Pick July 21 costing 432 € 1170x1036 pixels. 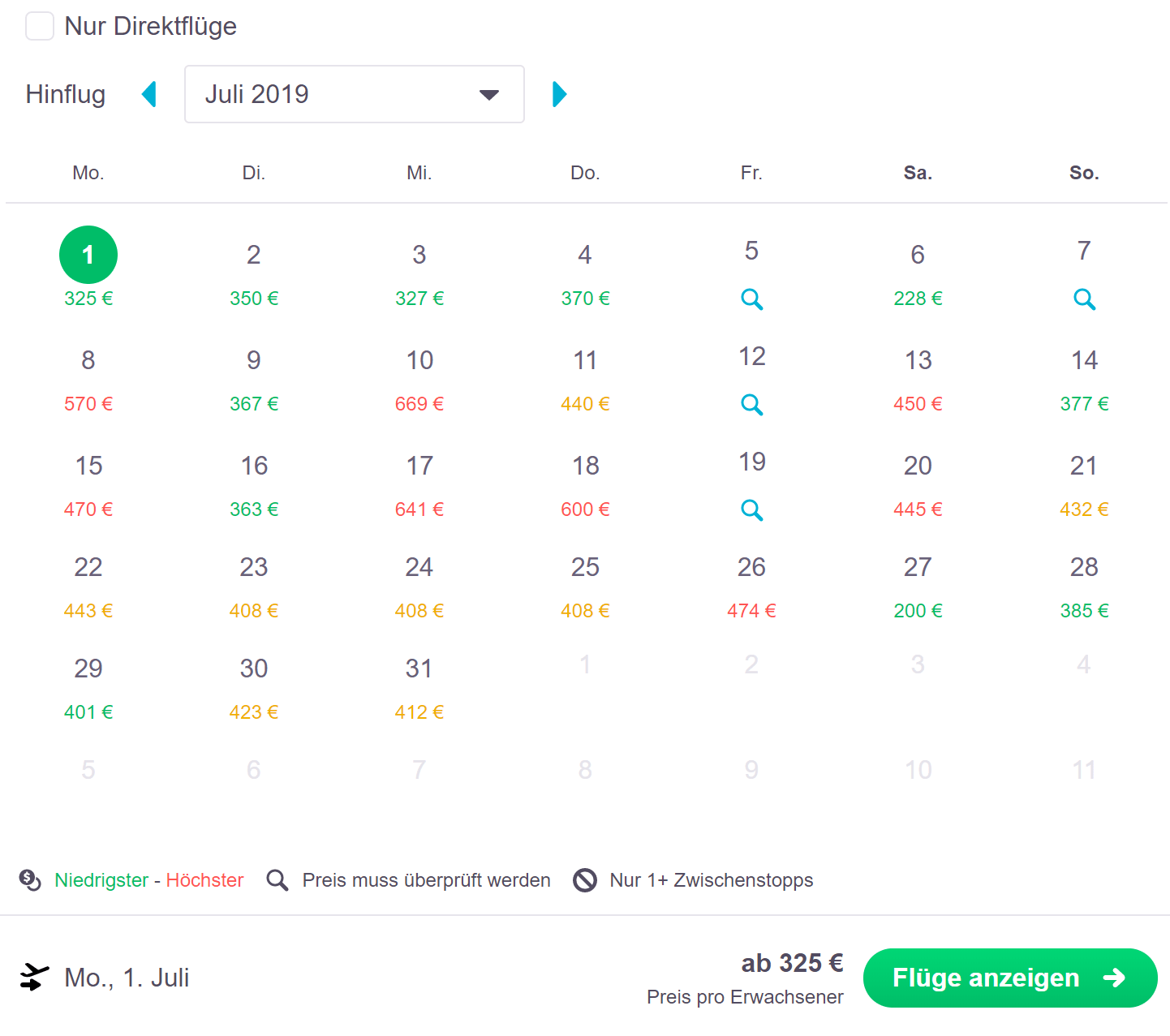coord(1084,485)
